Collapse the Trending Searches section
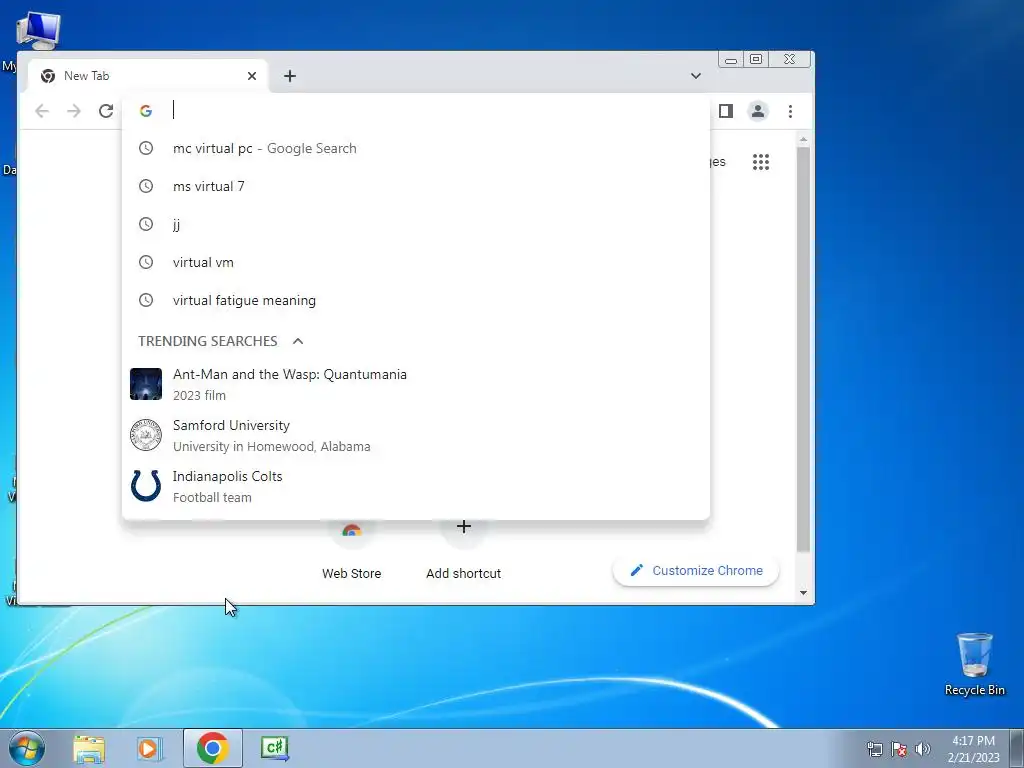The width and height of the screenshot is (1024, 768). 298,341
